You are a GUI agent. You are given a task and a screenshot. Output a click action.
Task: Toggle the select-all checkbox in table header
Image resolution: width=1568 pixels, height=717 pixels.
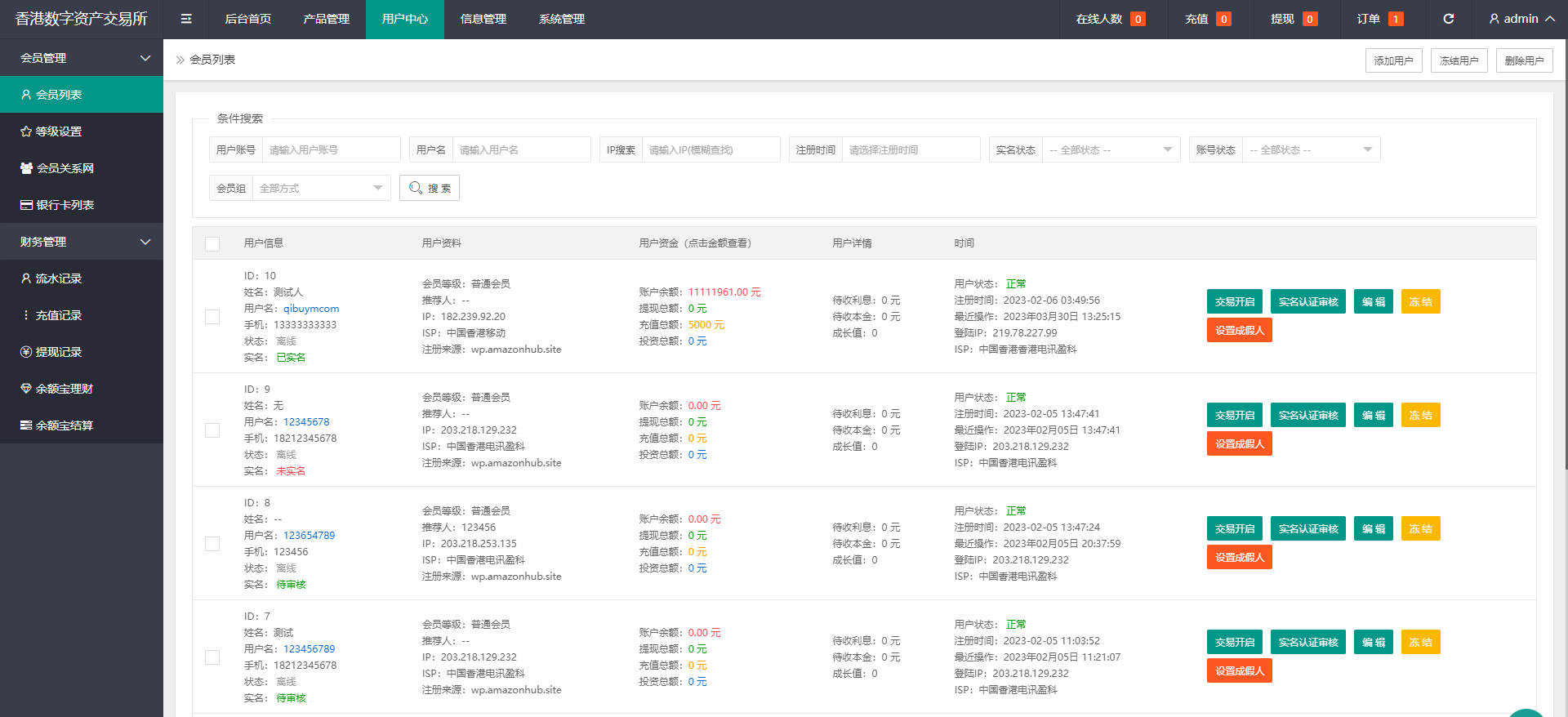[212, 243]
